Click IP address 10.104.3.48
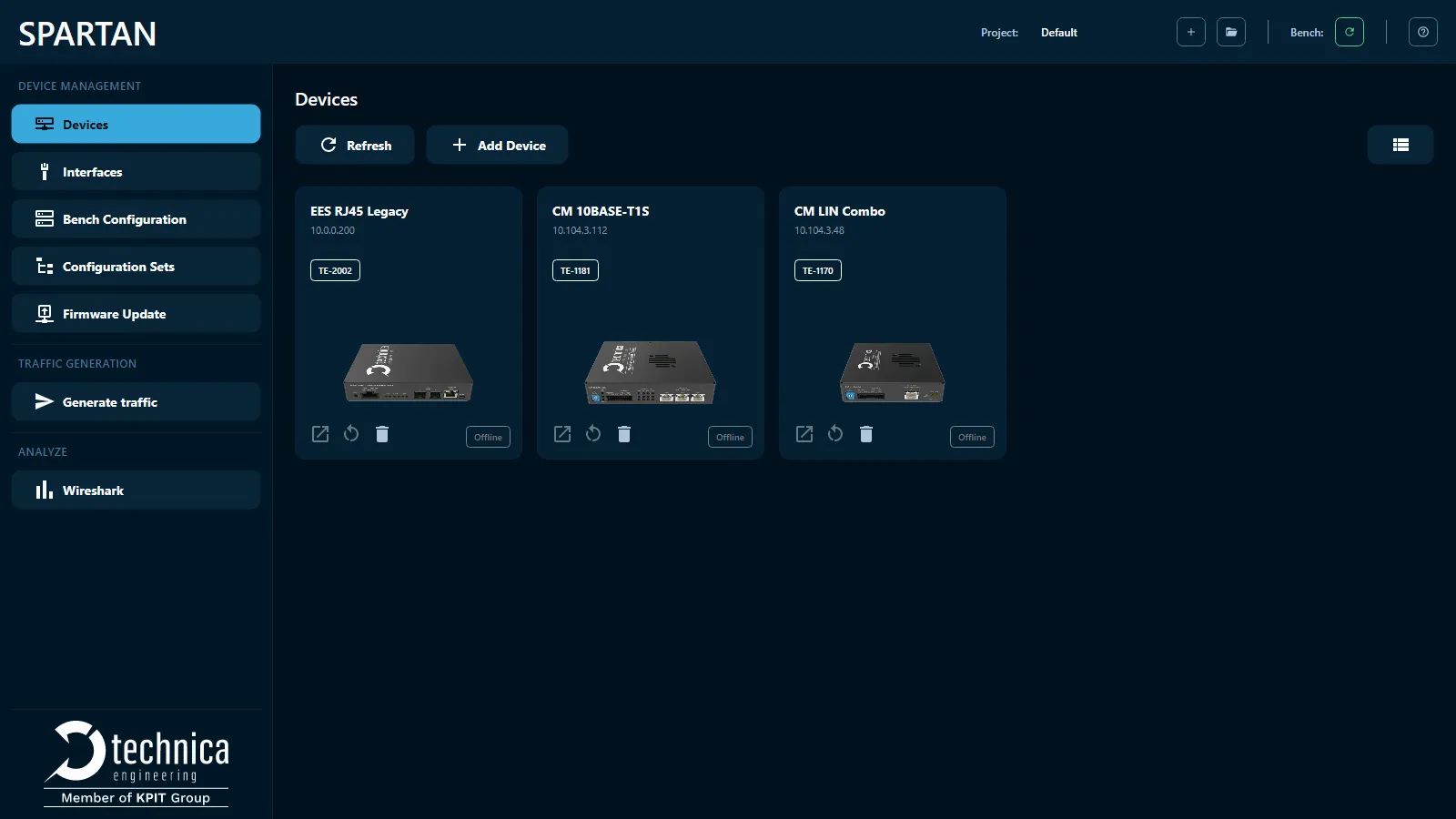Viewport: 1456px width, 819px height. click(x=819, y=230)
